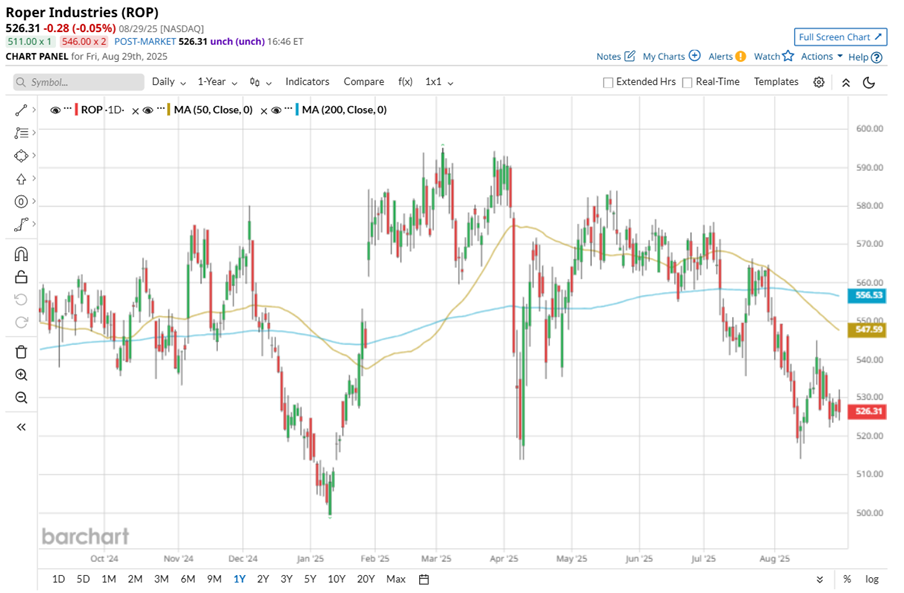This screenshot has width=904, height=593.
Task: Switch the axis to percent scale
Action: click(847, 579)
